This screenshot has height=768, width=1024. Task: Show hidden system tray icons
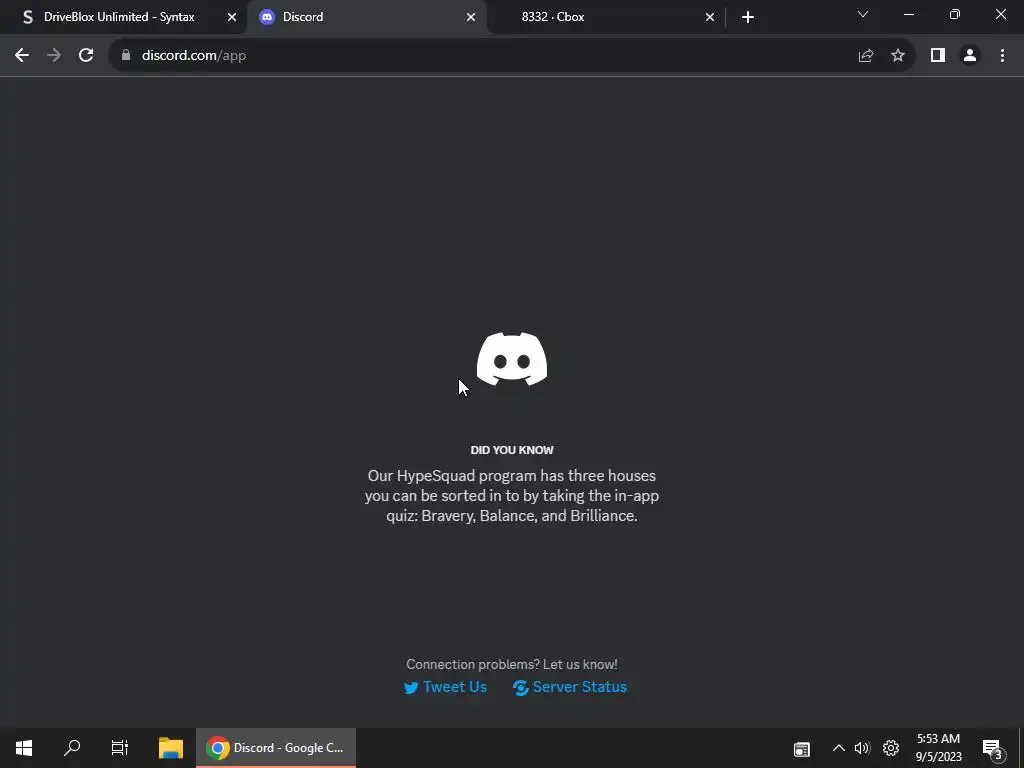(x=839, y=748)
